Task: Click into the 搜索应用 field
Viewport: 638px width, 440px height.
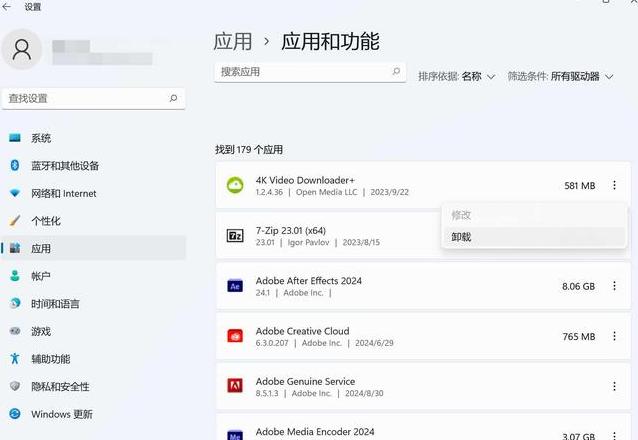Action: pos(310,72)
